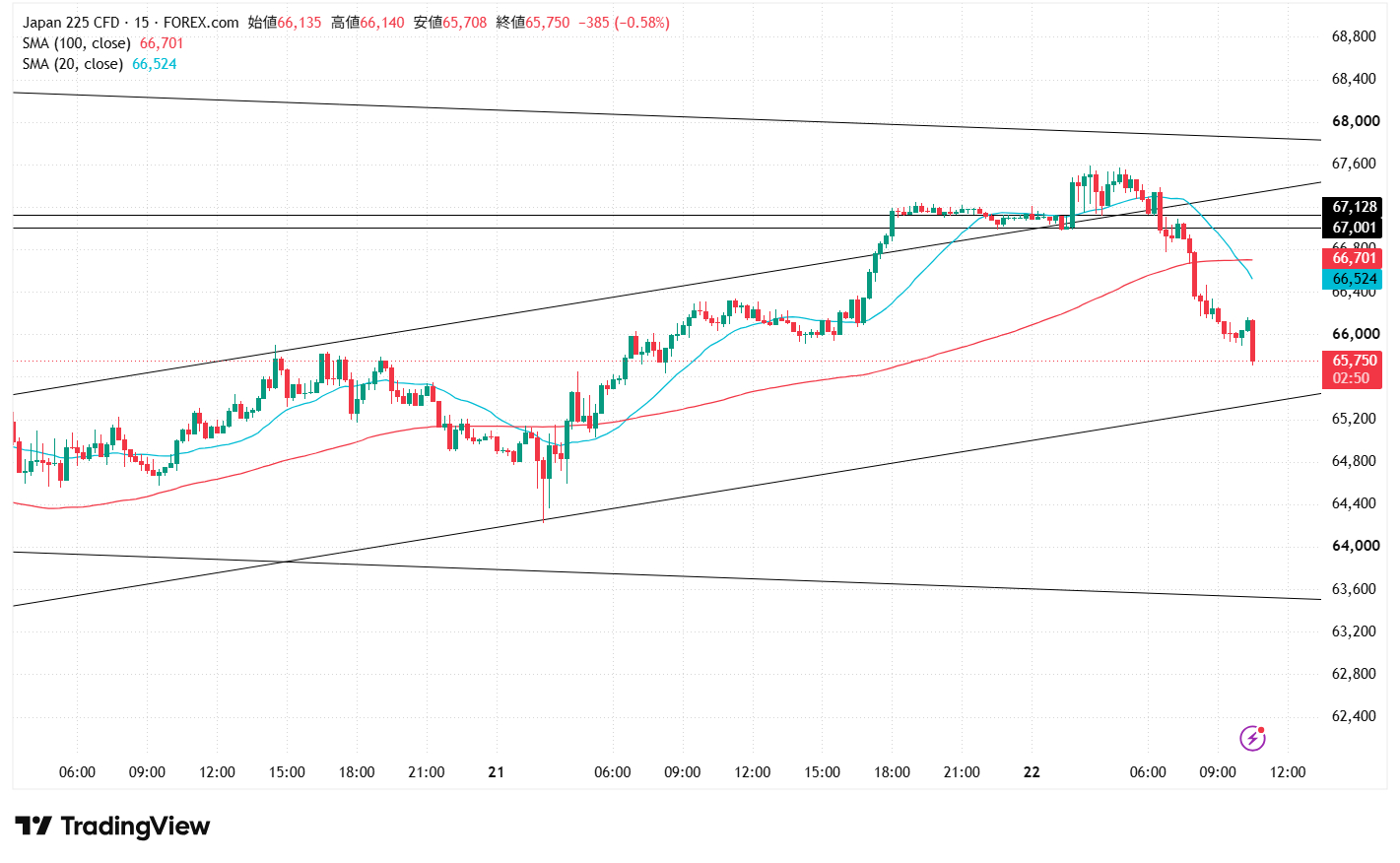Screen dimensions: 1400x863
Task: Click the blue 66,524 SMA price tag
Action: [x=1353, y=279]
